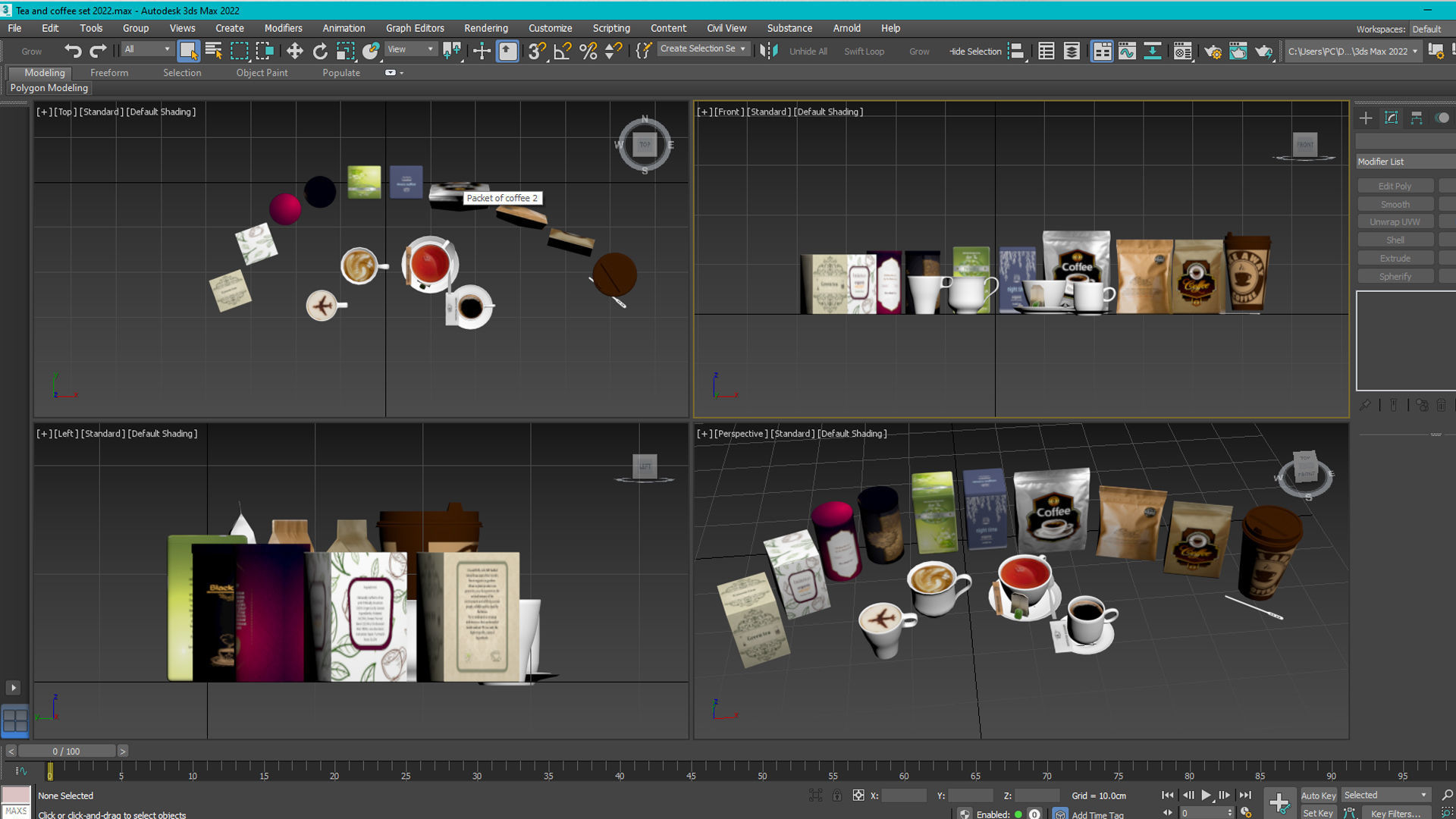Open the Modifiers menu

coord(283,28)
